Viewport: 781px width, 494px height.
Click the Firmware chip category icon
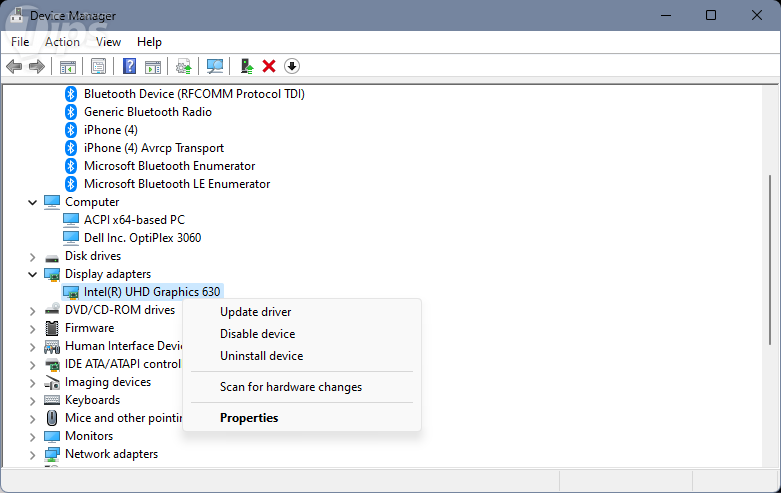pos(52,328)
